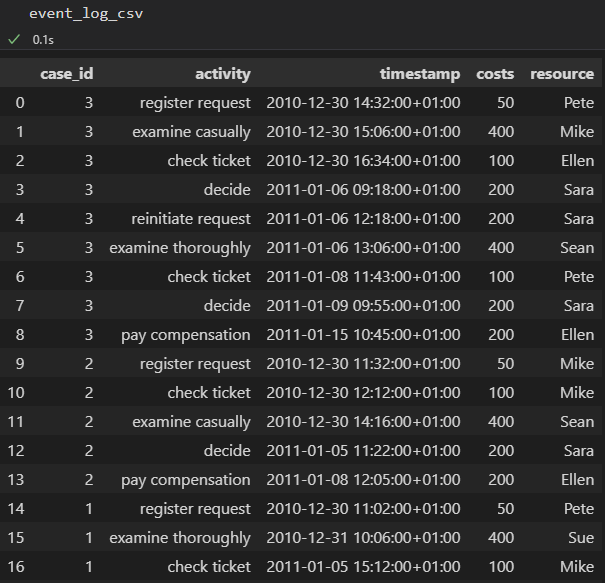The width and height of the screenshot is (605, 583).
Task: Click examine thoroughly in row 5
Action: (x=180, y=248)
